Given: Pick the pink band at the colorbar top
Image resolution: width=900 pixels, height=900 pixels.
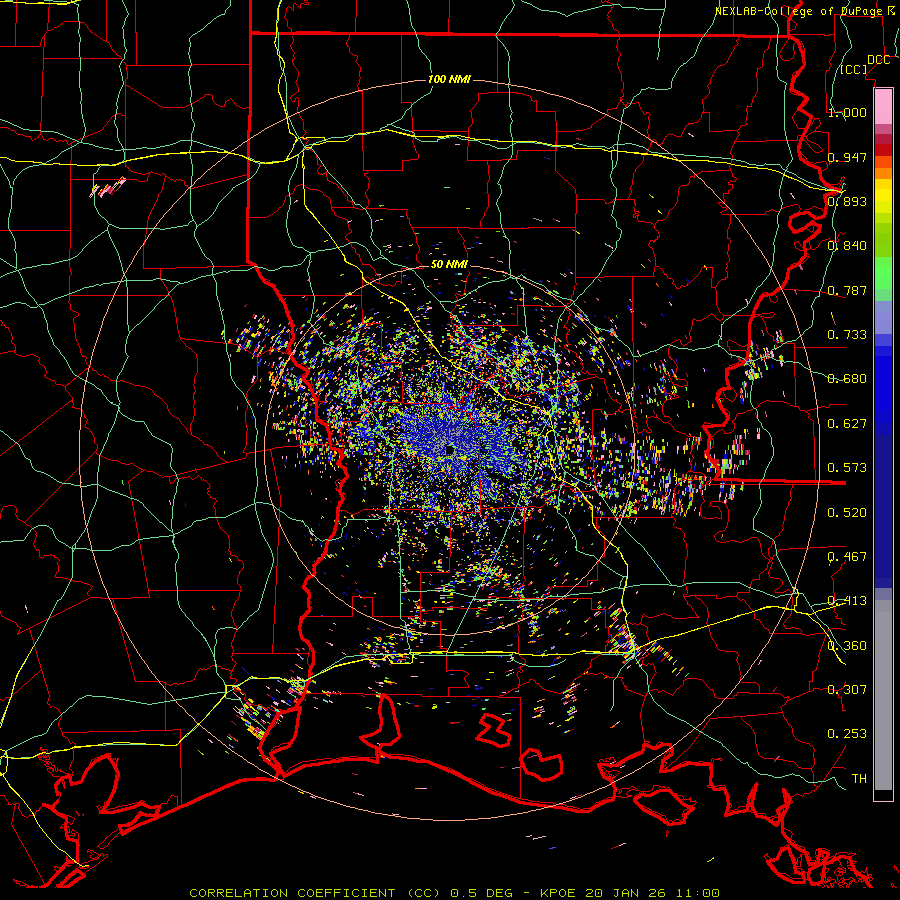Looking at the screenshot, I should (883, 106).
